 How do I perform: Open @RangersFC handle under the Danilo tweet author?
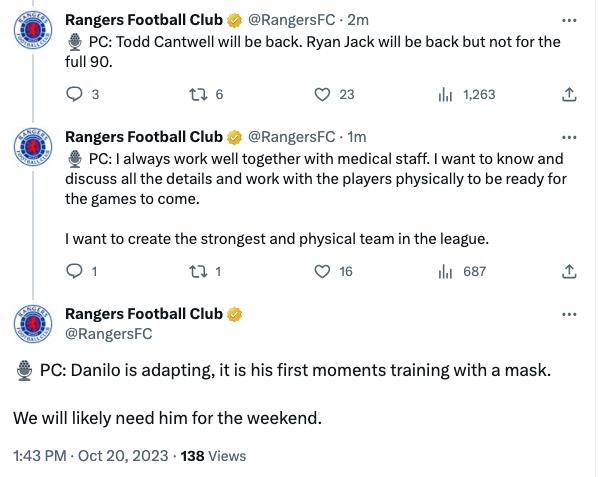point(108,334)
